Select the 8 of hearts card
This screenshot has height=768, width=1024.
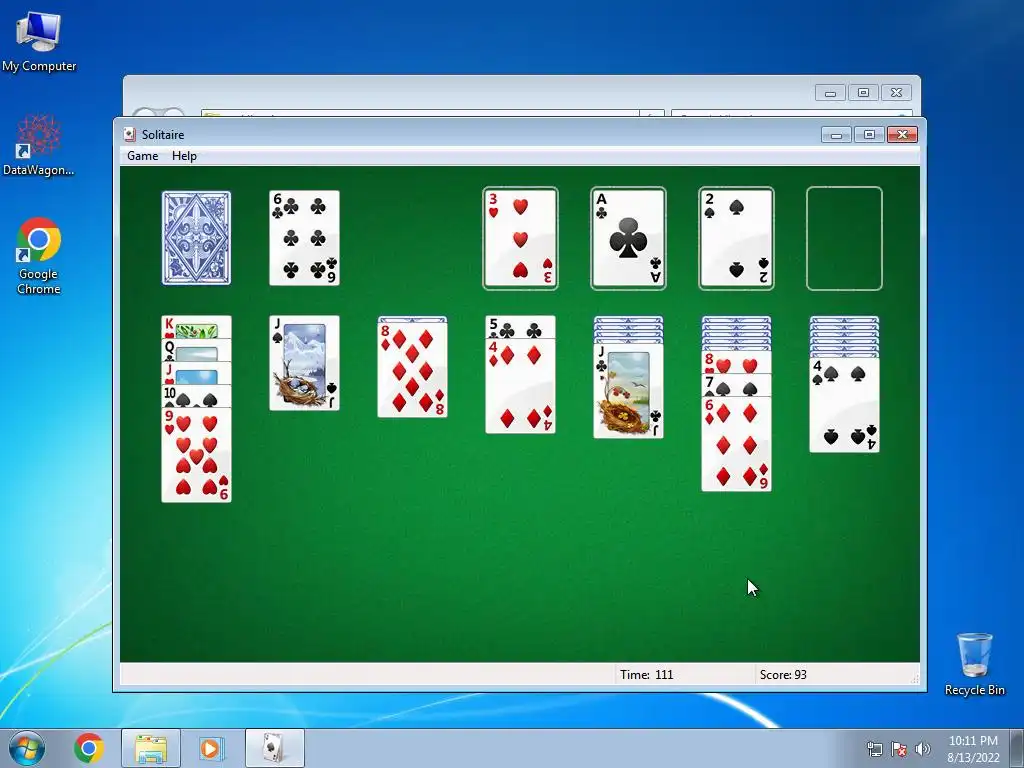[x=736, y=362]
